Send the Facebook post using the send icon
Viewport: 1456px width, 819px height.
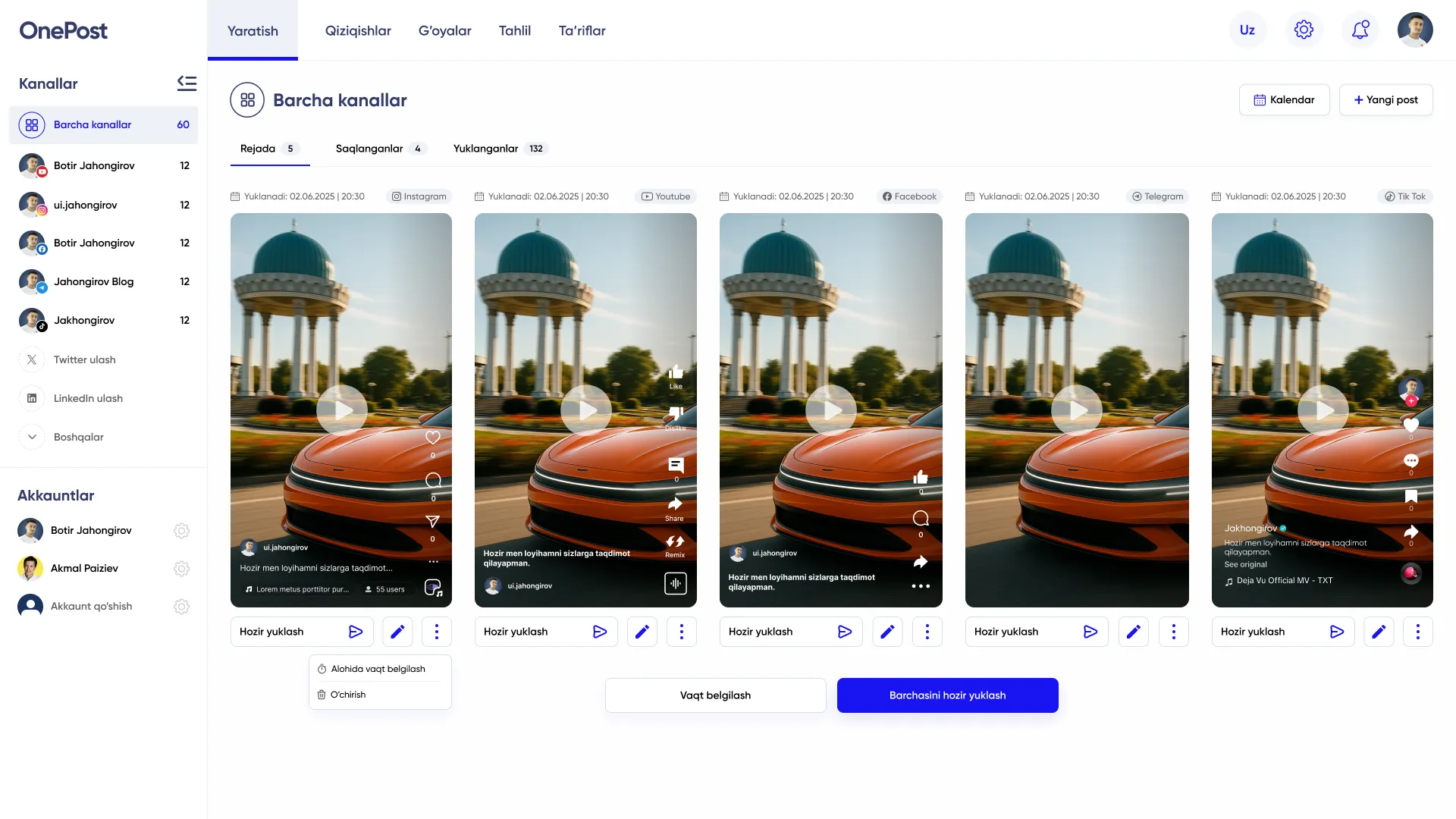[x=845, y=631]
